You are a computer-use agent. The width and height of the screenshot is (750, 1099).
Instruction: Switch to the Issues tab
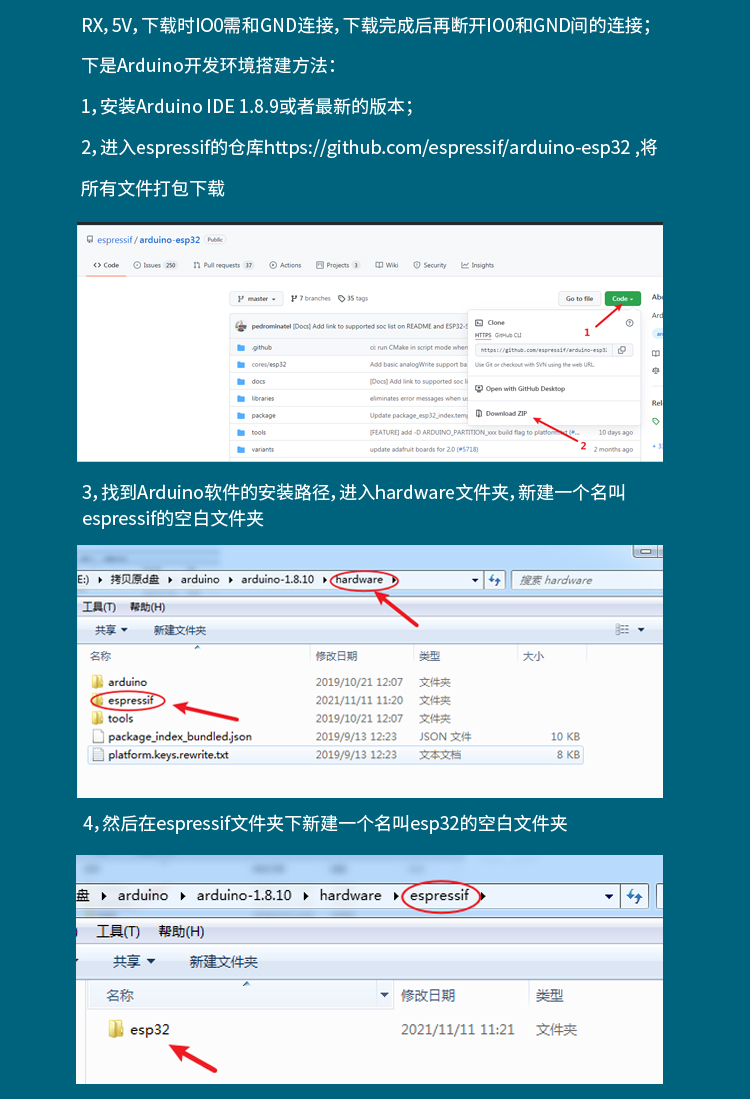pyautogui.click(x=158, y=265)
